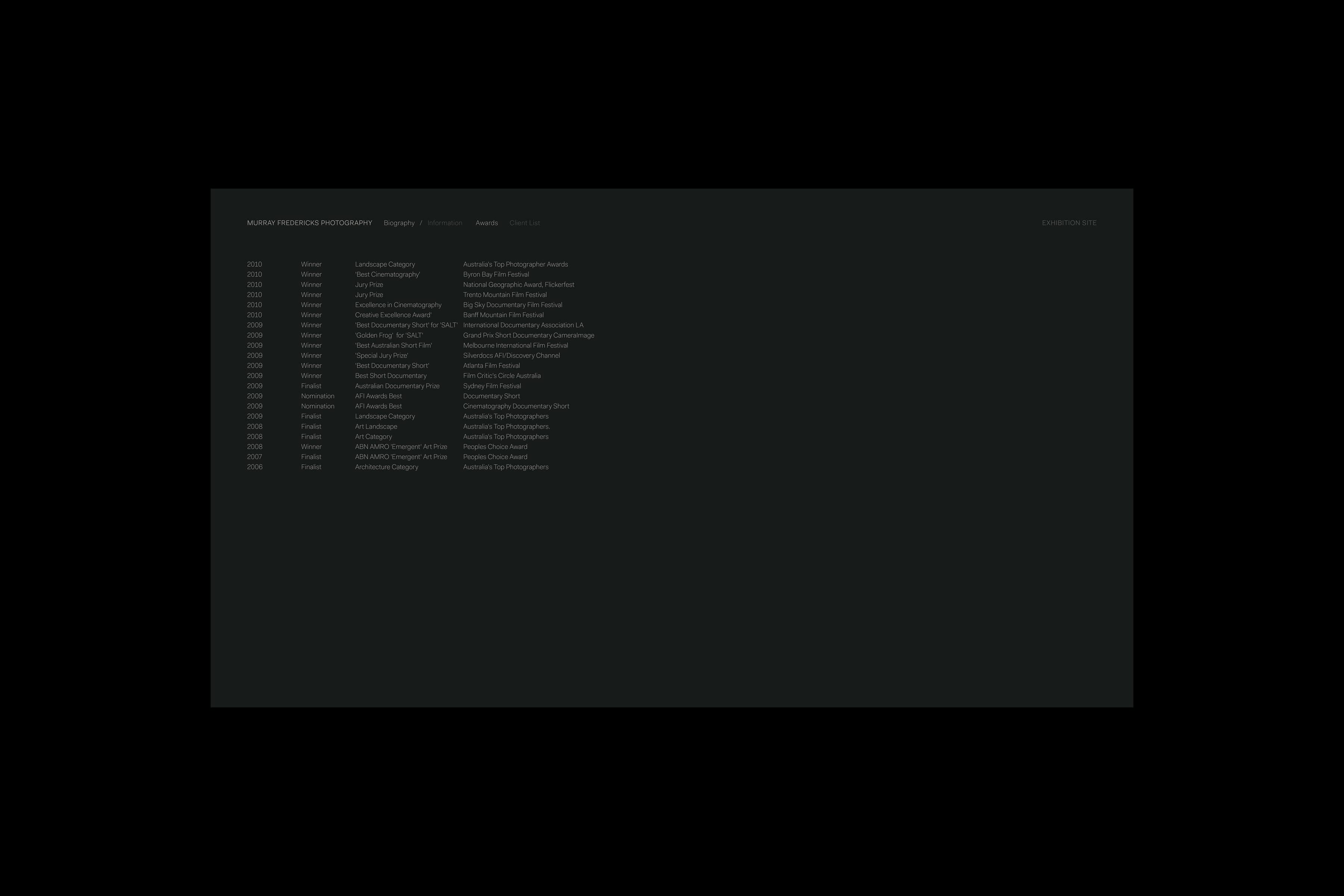Select Melbourne International Film Festival row
This screenshot has width=1344, height=896.
click(516, 346)
